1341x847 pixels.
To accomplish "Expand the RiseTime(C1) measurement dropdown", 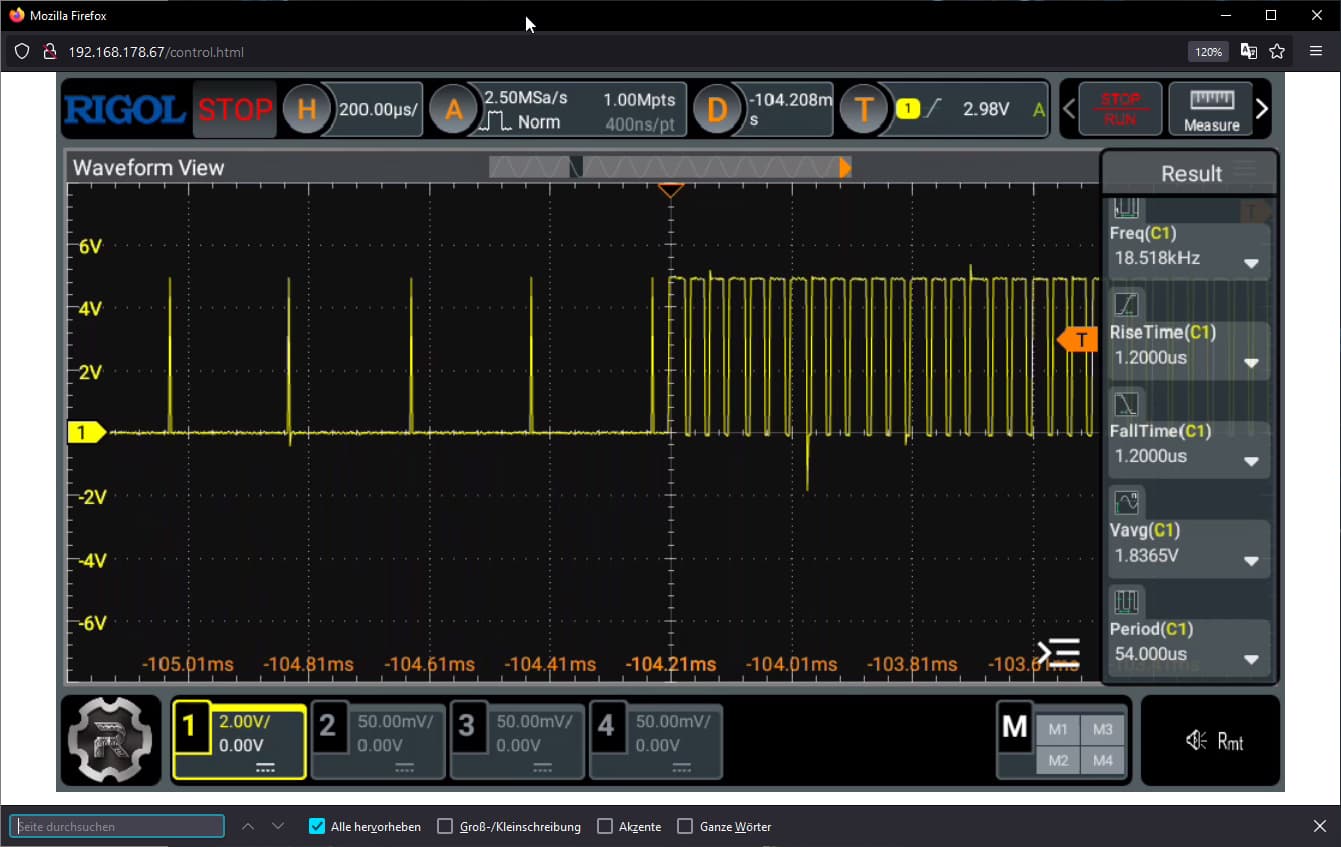I will click(1250, 363).
